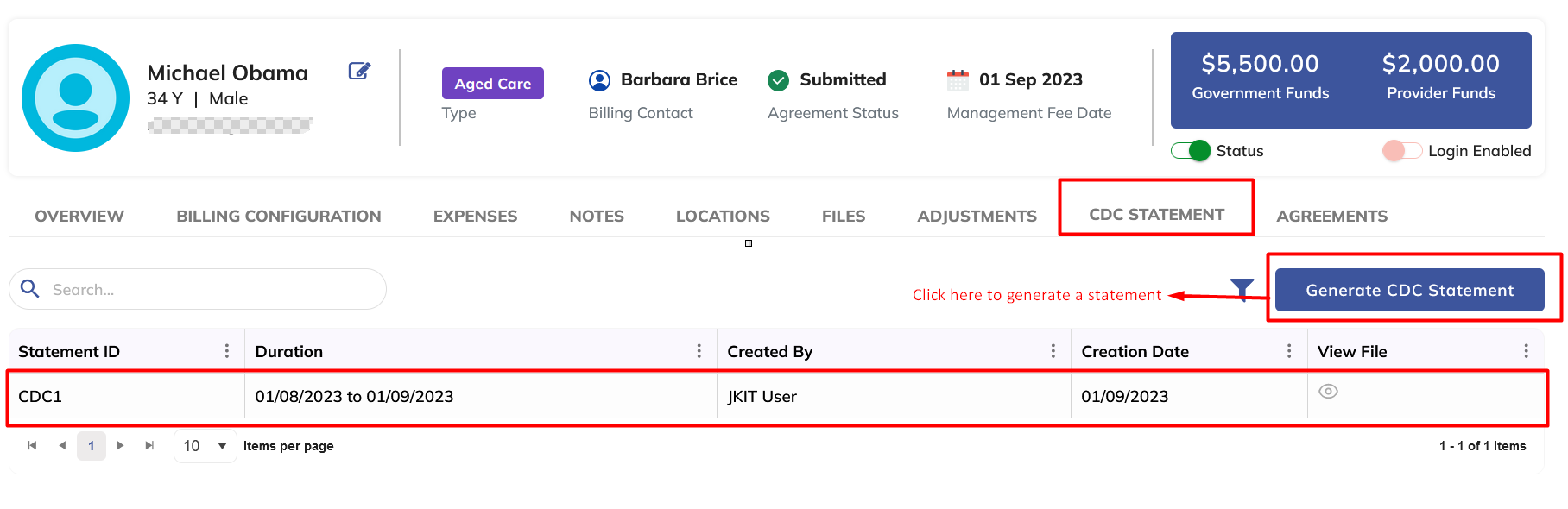Open the Agreements tab
Viewport: 1568px width, 509px height.
(x=1331, y=217)
